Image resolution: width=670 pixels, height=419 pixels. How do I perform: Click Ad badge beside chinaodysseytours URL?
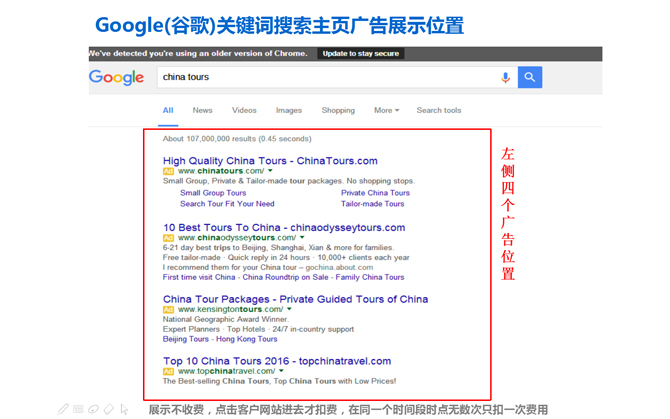pos(168,238)
